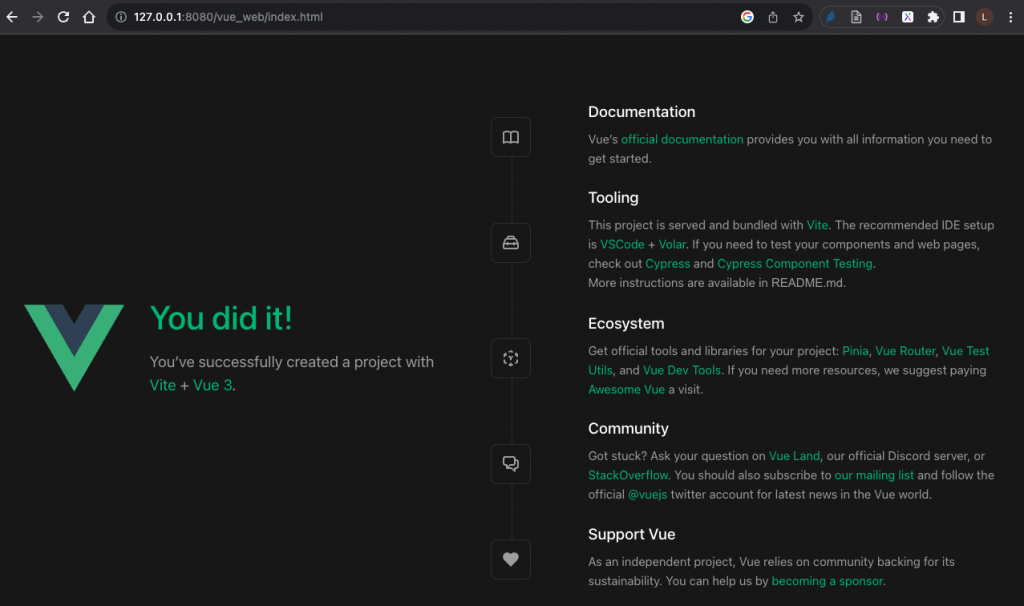Click the Vue logo image
1024x606 pixels.
click(74, 347)
